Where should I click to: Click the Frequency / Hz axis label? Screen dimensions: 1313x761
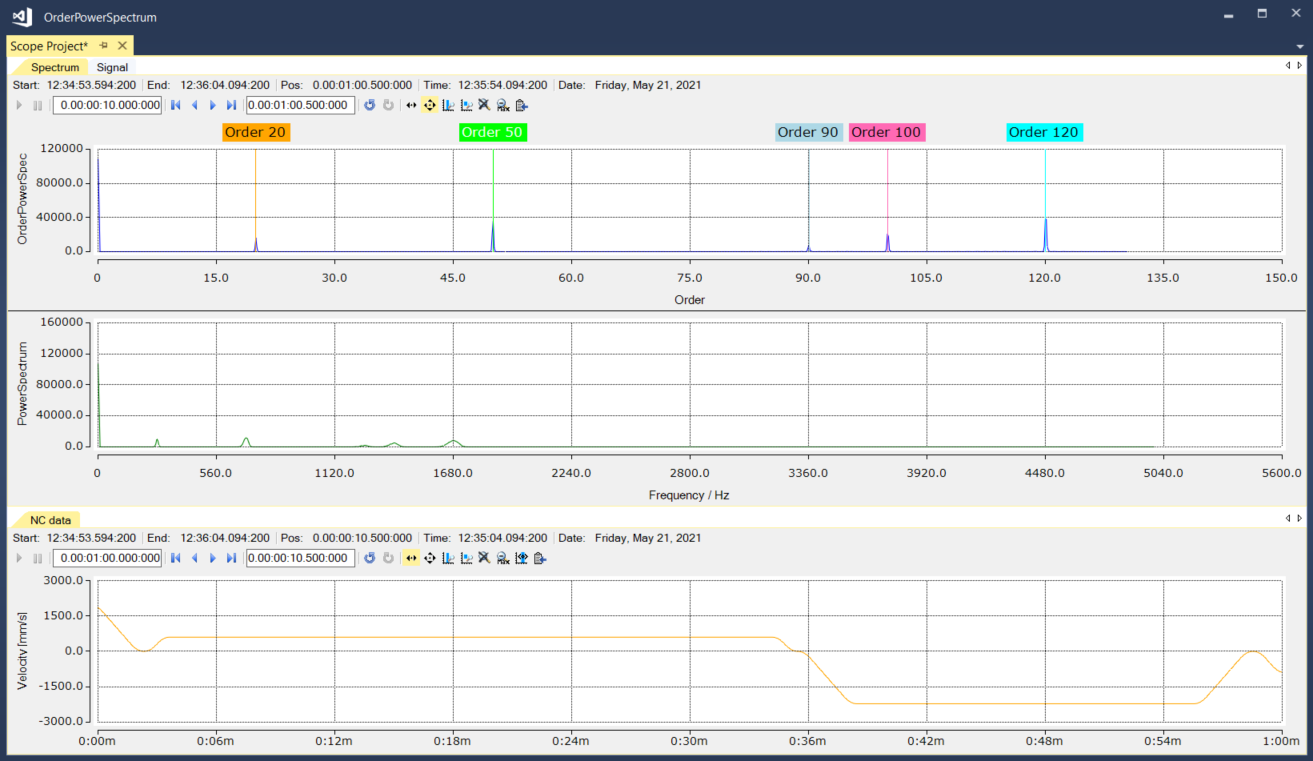click(x=689, y=495)
